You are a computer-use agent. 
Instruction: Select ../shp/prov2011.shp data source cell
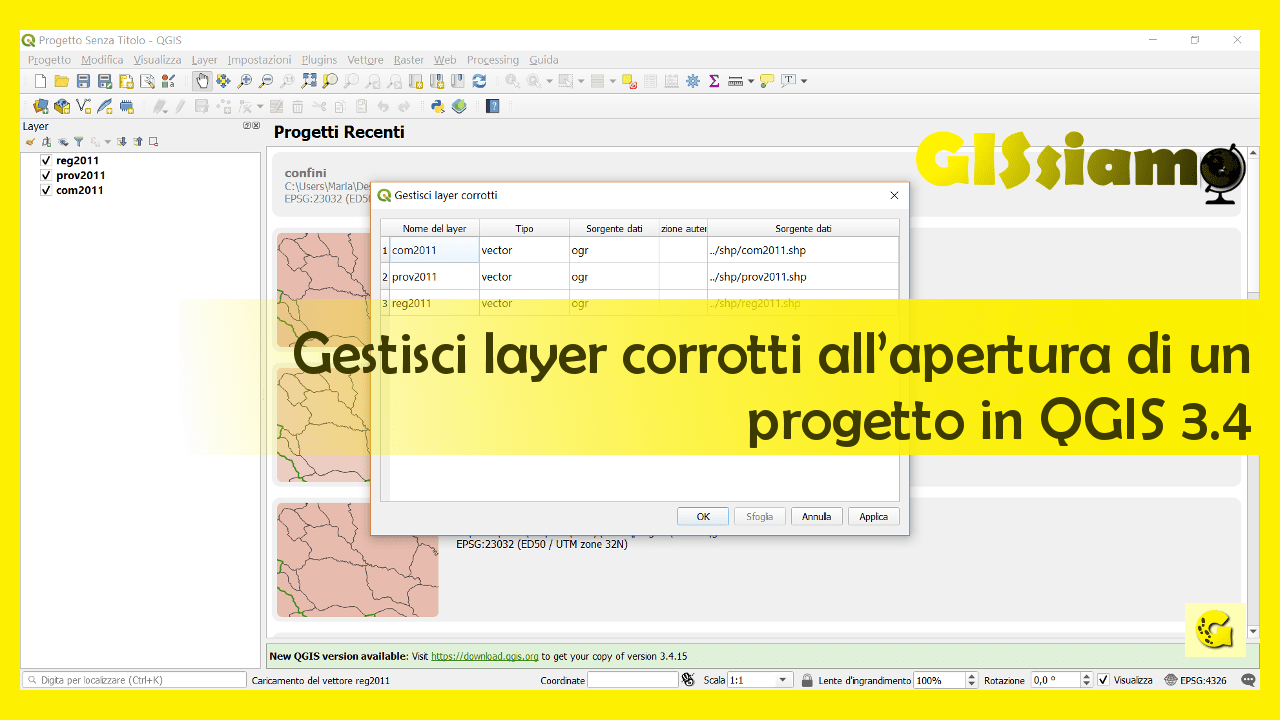pyautogui.click(x=803, y=277)
